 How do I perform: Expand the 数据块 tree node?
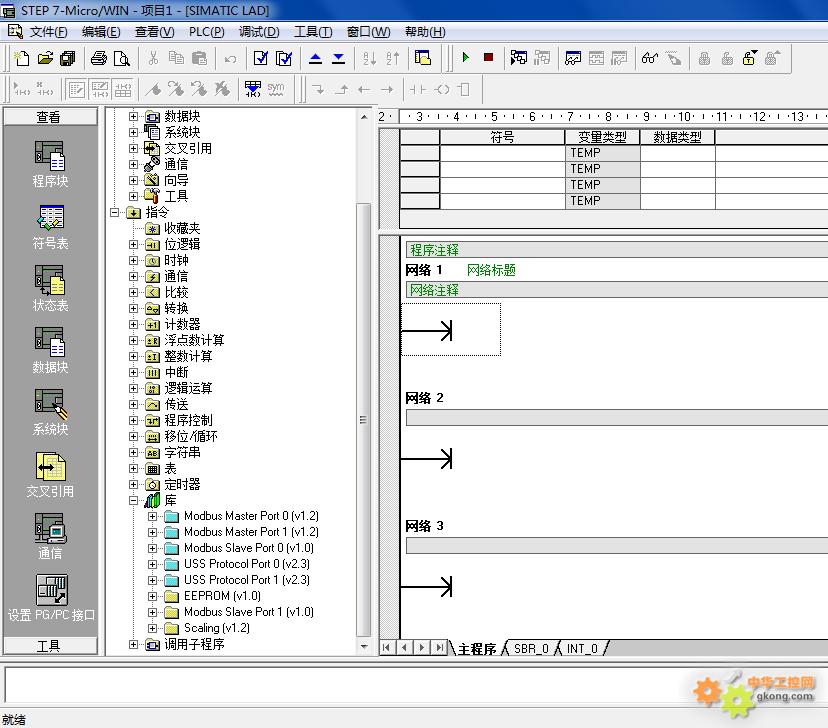(x=134, y=116)
